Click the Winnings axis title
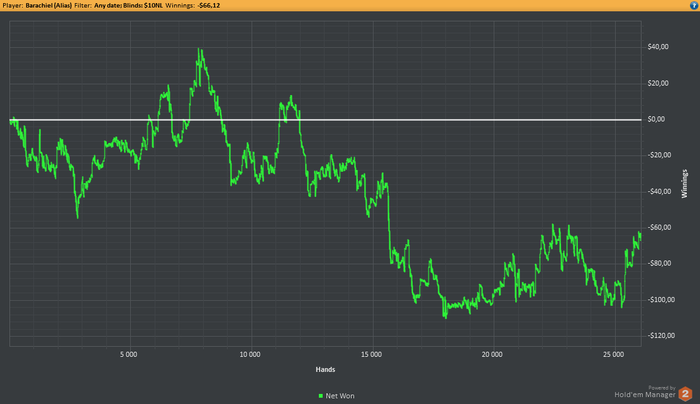The image size is (700, 404). pos(684,183)
